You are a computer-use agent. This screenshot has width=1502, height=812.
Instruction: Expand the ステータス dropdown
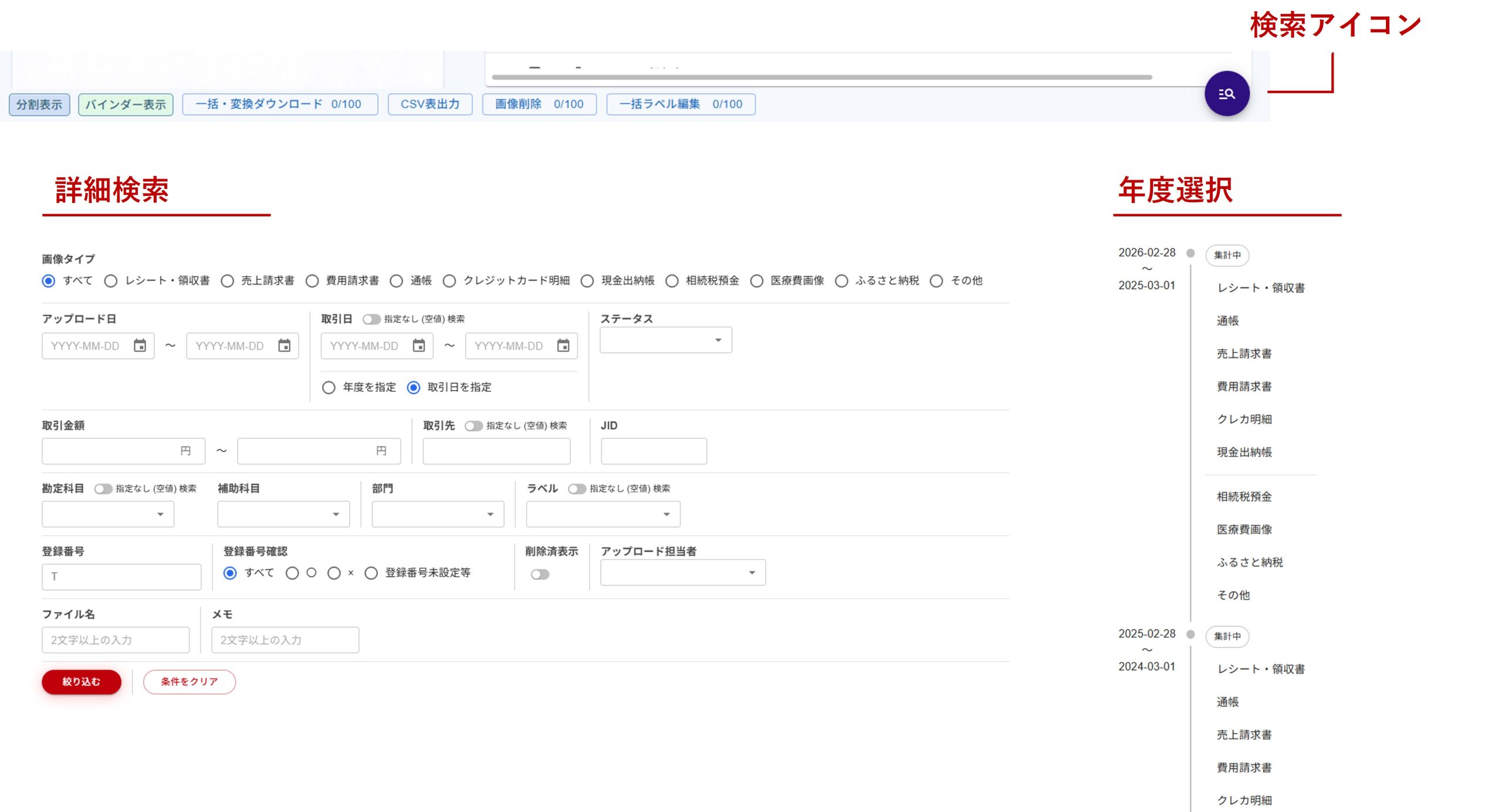coord(665,340)
